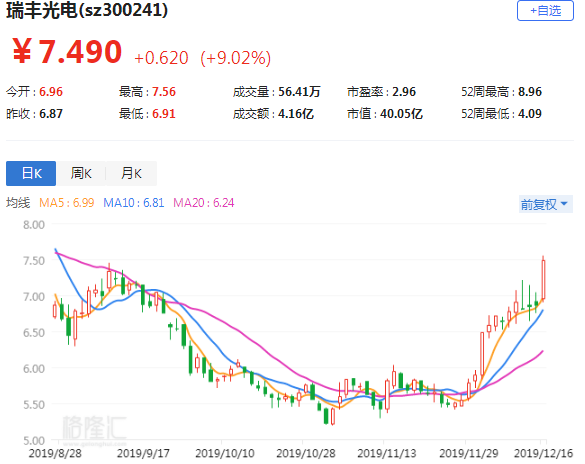Click the 8.00 price axis label

(34, 225)
